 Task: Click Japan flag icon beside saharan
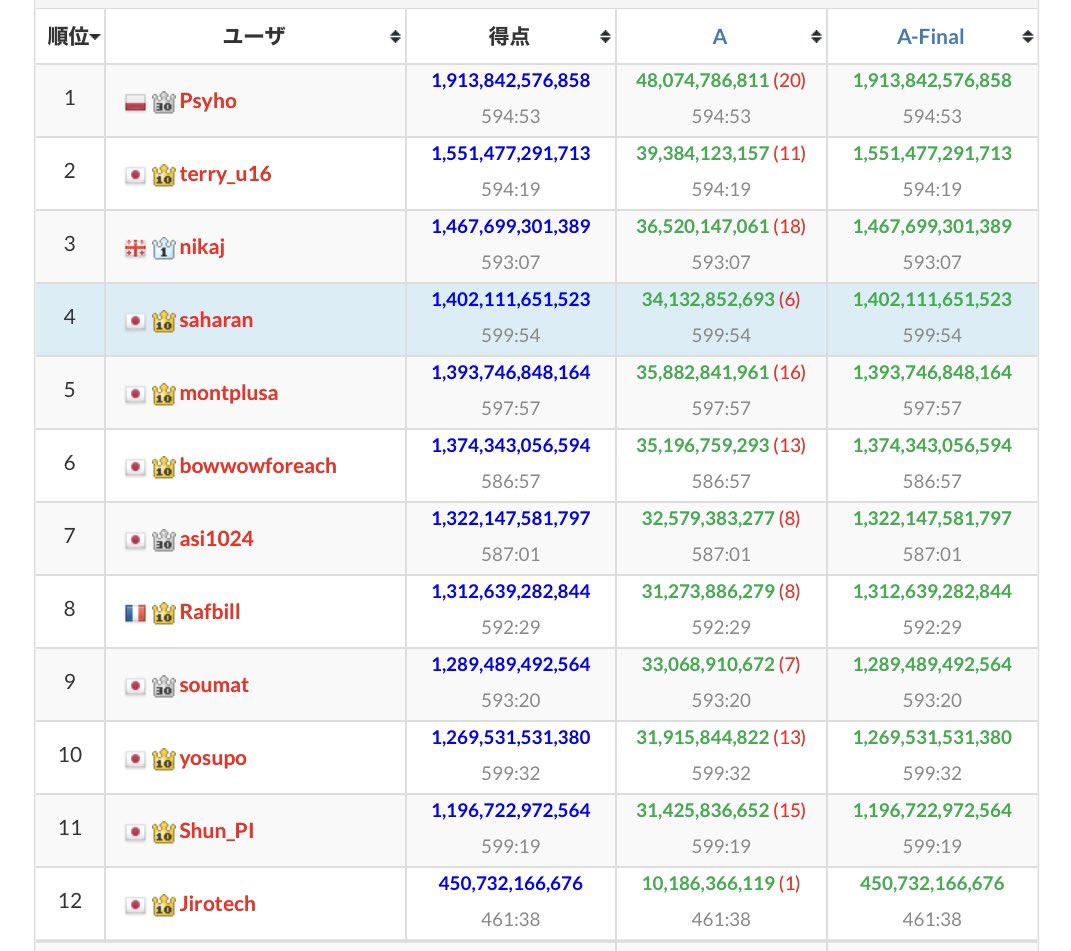click(x=135, y=321)
